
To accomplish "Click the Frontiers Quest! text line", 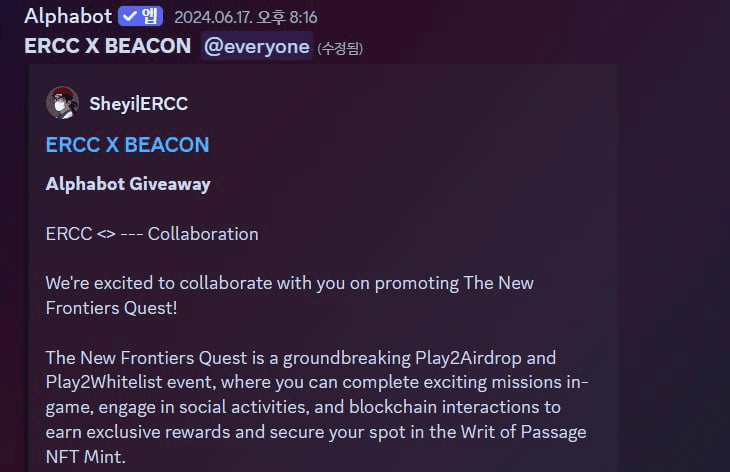I will coord(111,308).
